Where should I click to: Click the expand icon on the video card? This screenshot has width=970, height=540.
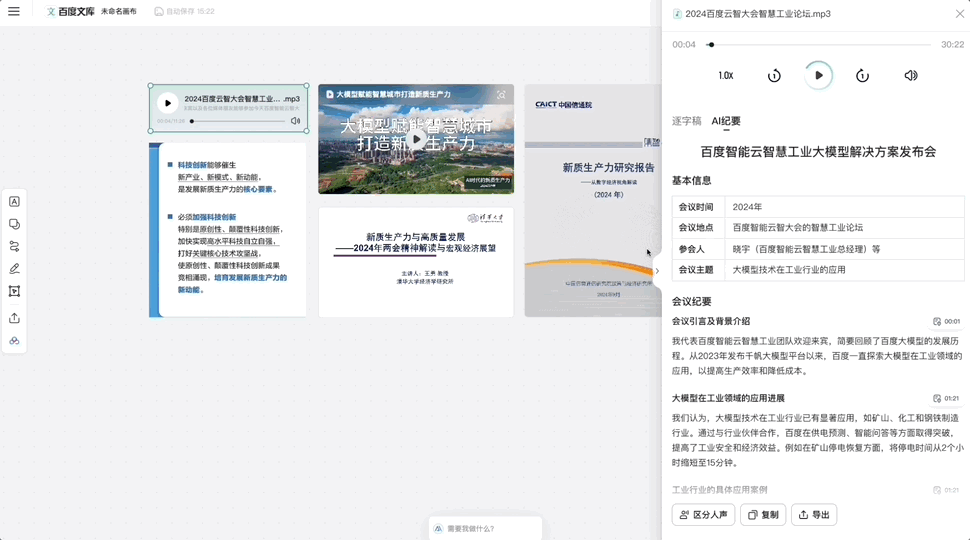(x=501, y=95)
